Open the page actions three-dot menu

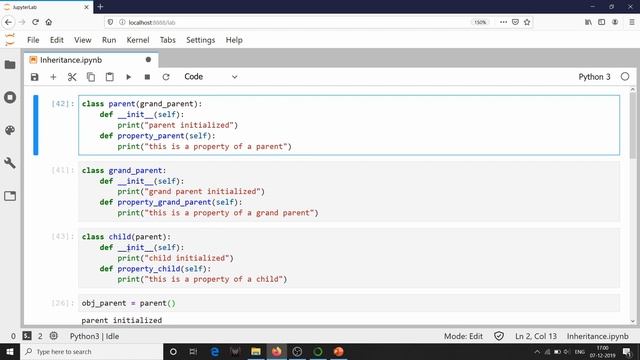tap(503, 22)
